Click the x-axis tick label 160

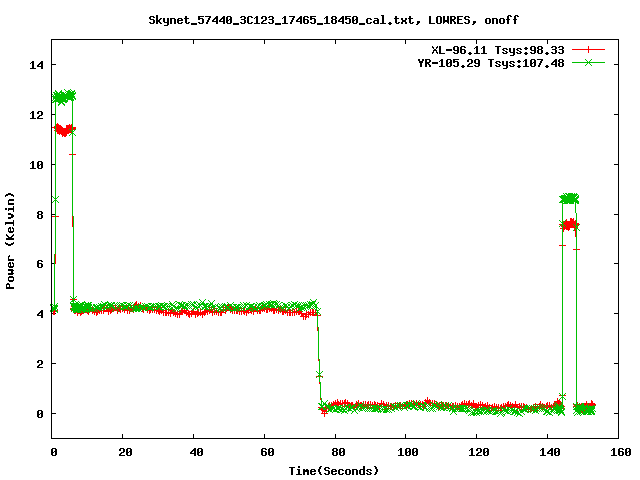tap(621, 452)
